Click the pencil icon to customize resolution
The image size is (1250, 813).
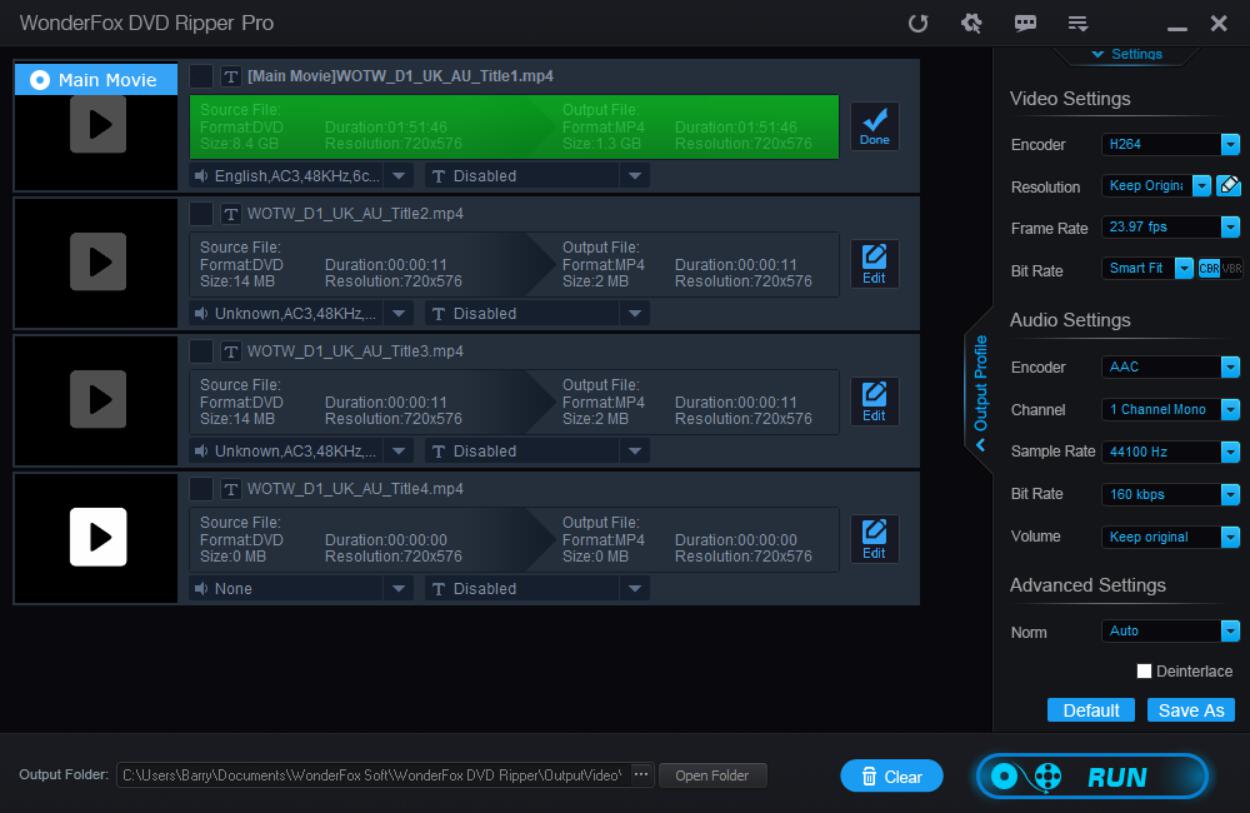point(1229,186)
